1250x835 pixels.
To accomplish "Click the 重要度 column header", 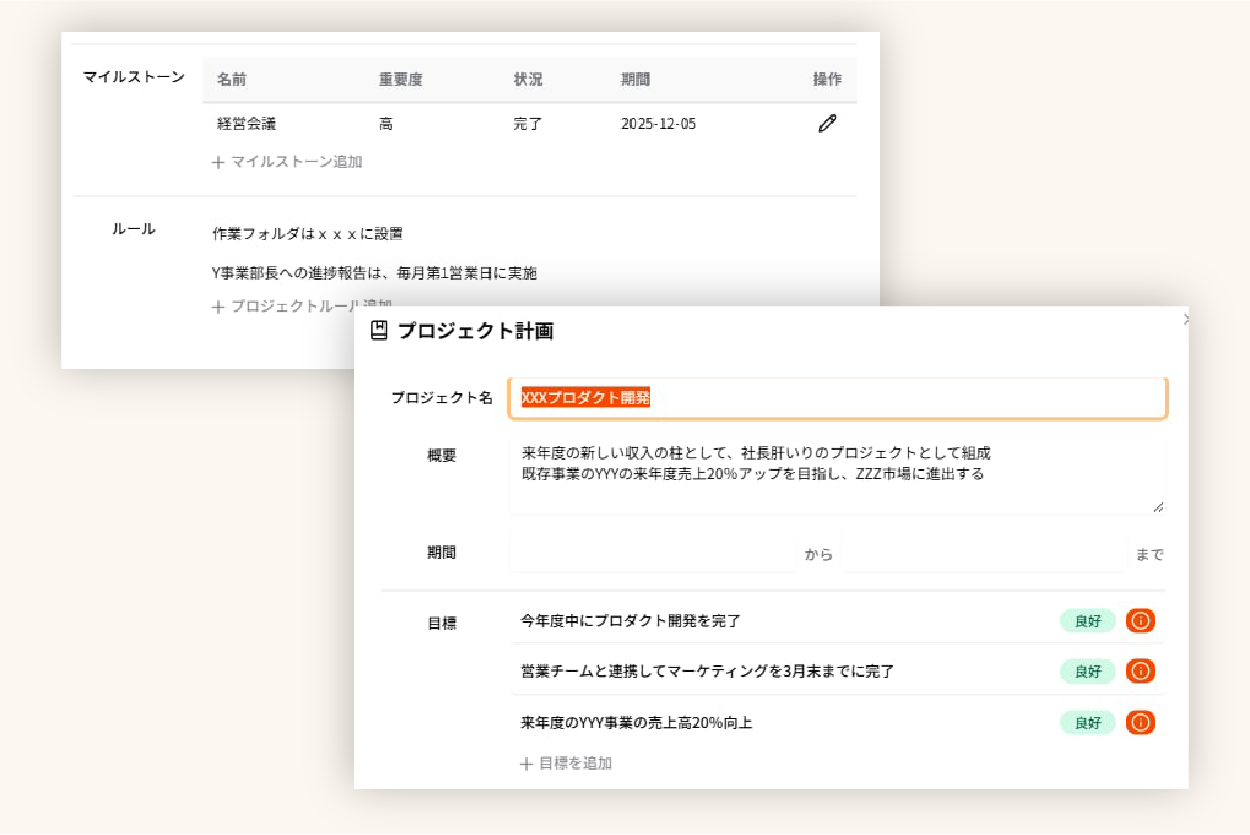I will pyautogui.click(x=400, y=80).
